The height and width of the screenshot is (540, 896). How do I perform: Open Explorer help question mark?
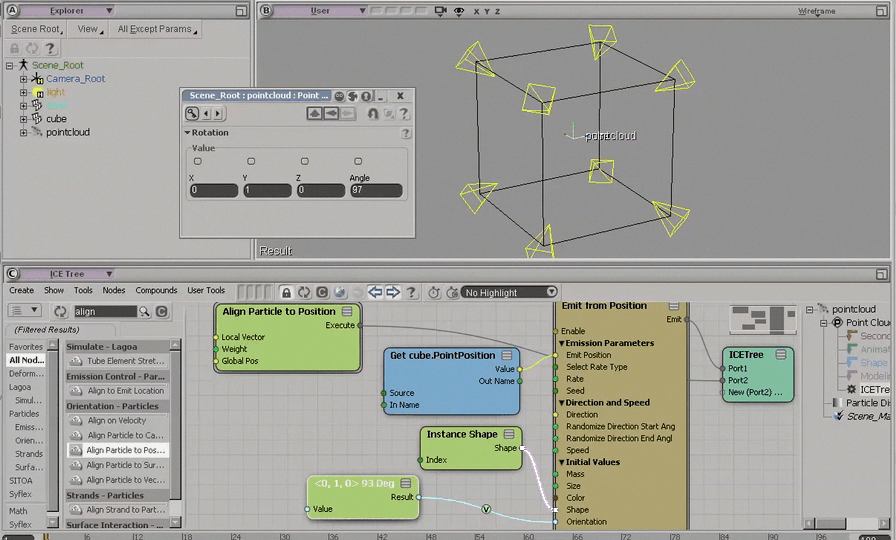point(50,49)
